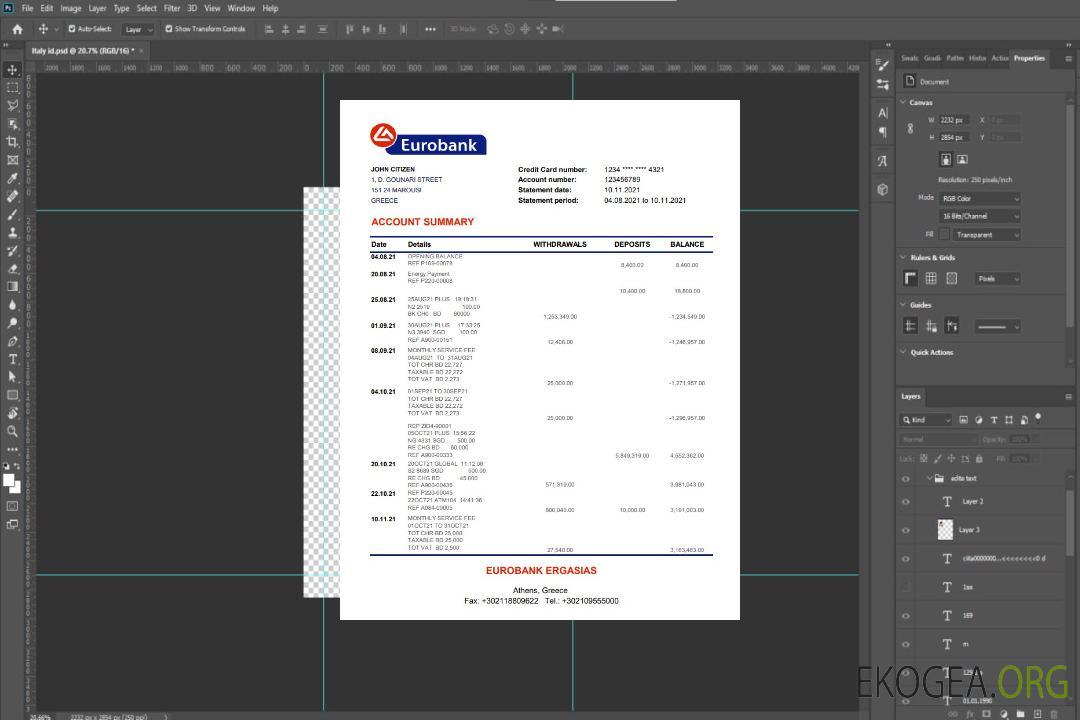Viewport: 1080px width, 720px height.
Task: Collapse the Canvas section
Action: (904, 102)
